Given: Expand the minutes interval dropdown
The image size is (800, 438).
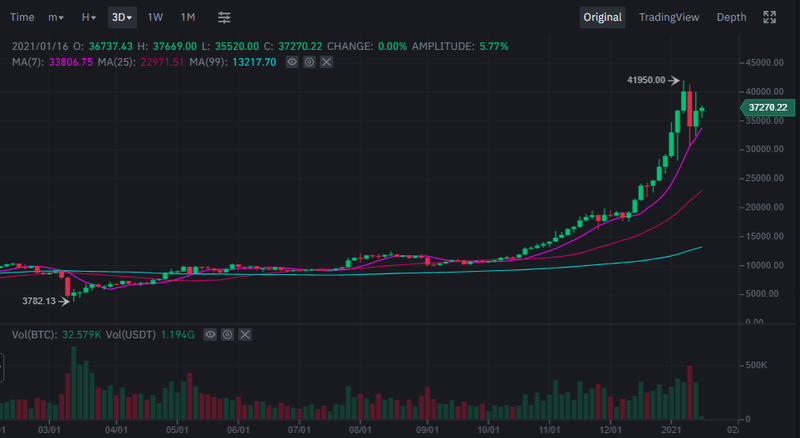Looking at the screenshot, I should 56,17.
